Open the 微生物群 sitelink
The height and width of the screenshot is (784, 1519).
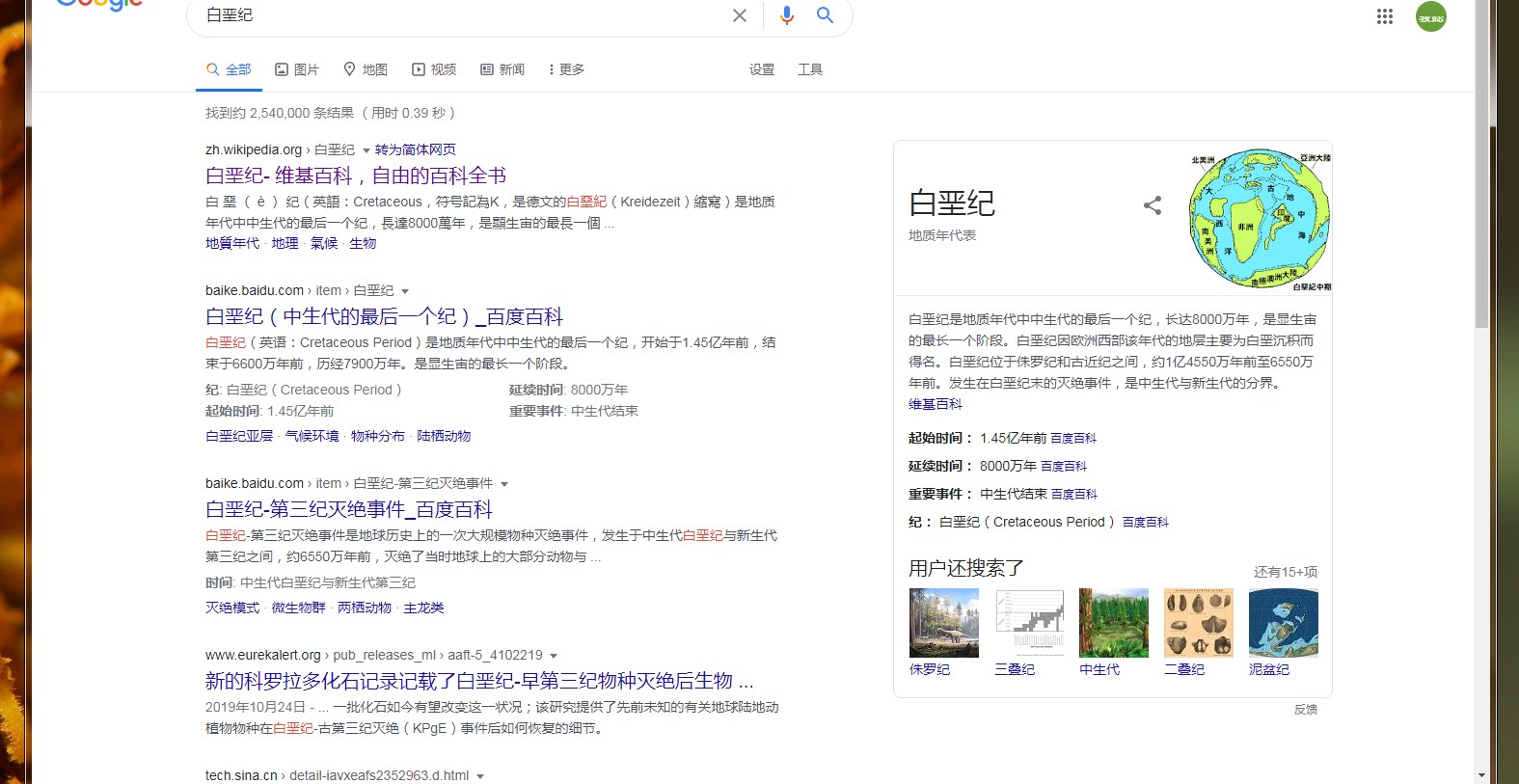pos(299,608)
